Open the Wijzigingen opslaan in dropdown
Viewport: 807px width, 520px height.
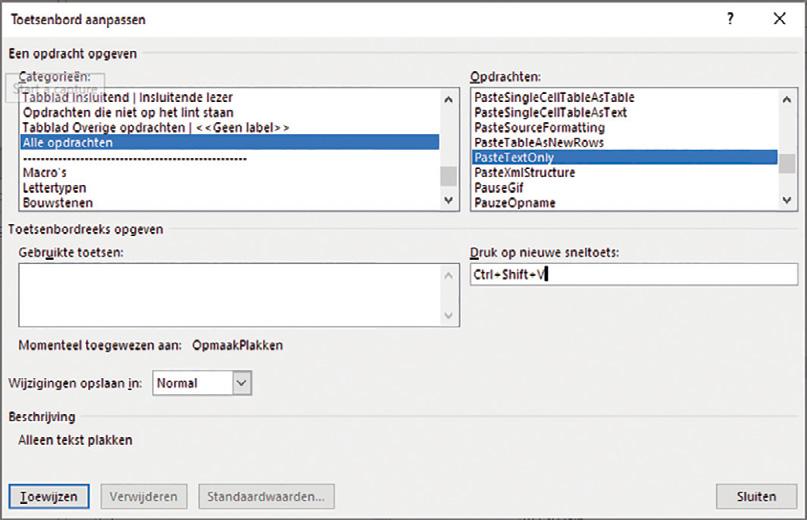coord(241,383)
